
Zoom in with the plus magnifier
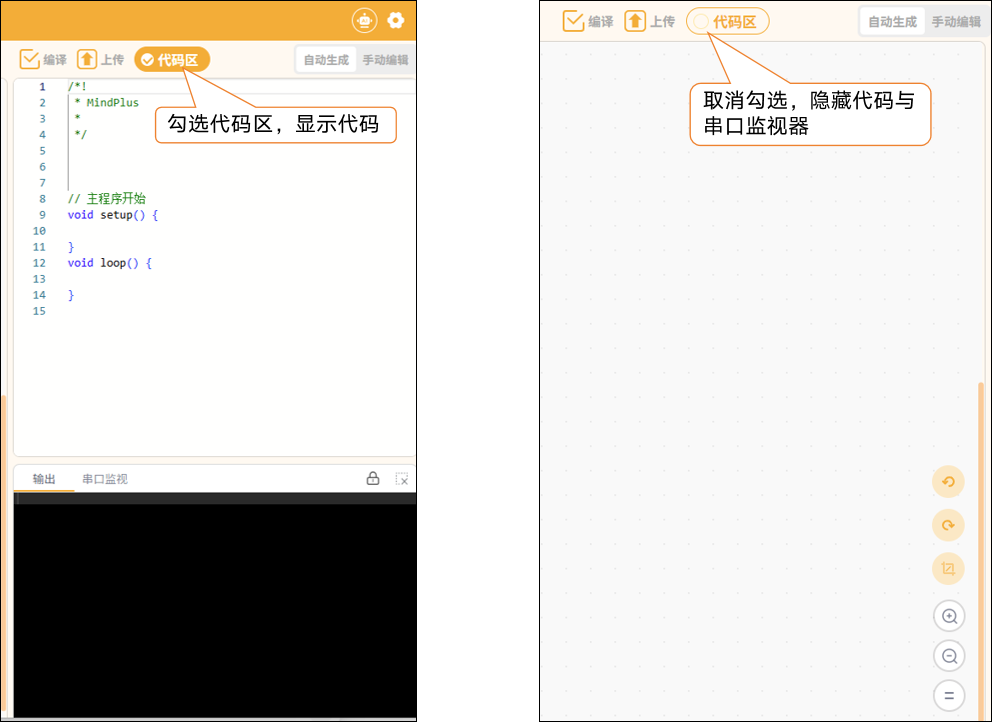click(x=949, y=616)
